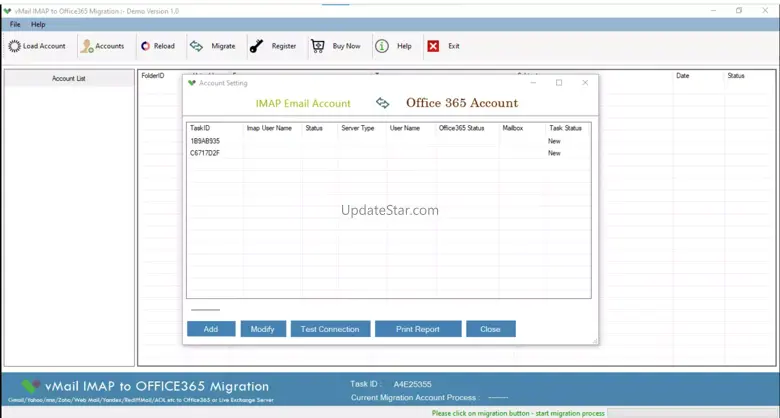
Task: Click the Task ID value A4E25355
Action: (412, 384)
